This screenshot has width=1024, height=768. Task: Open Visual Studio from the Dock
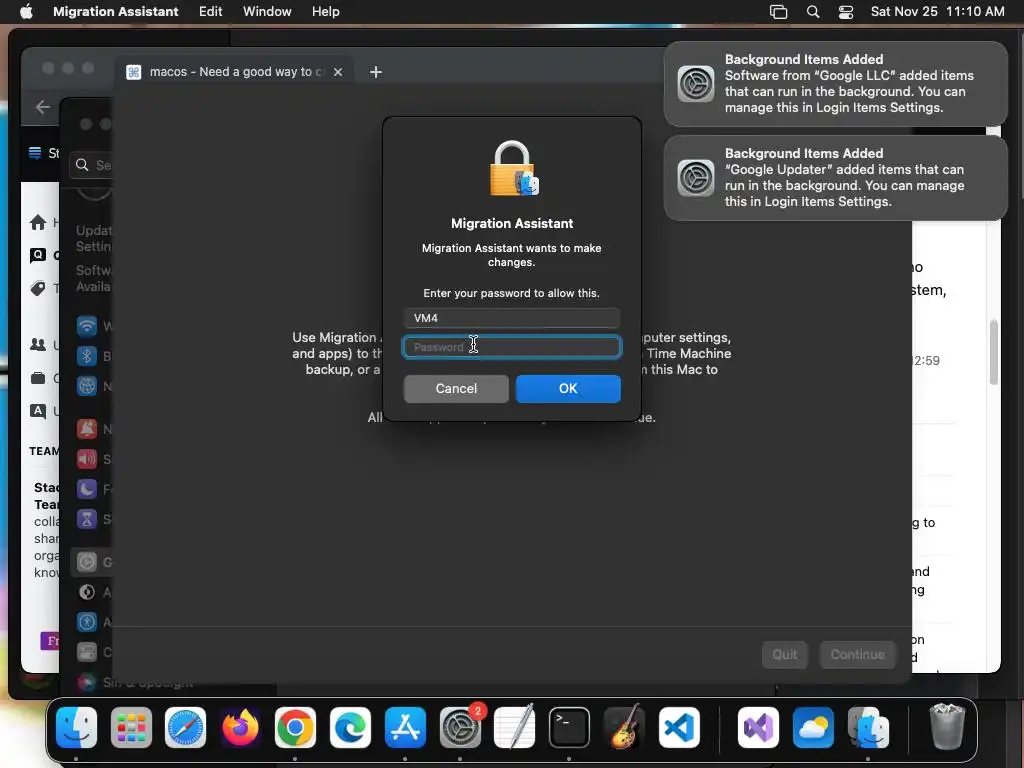click(758, 728)
